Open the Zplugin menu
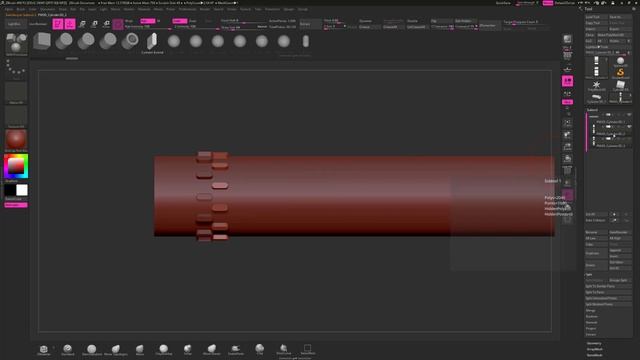The image size is (640, 360). (289, 9)
